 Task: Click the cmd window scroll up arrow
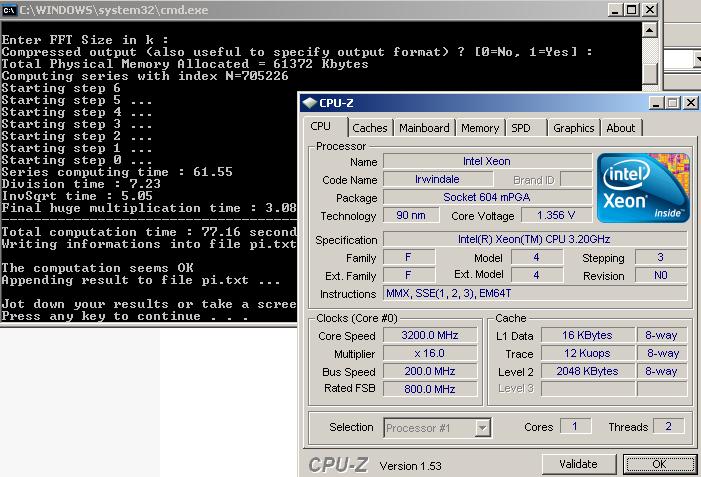[650, 30]
